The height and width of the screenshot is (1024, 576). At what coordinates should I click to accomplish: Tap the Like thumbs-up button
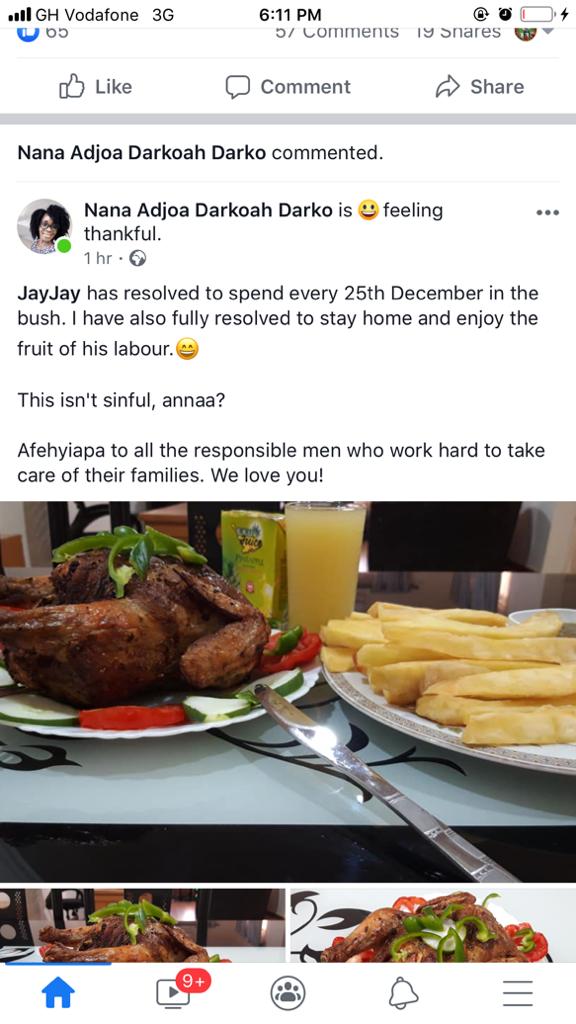95,87
